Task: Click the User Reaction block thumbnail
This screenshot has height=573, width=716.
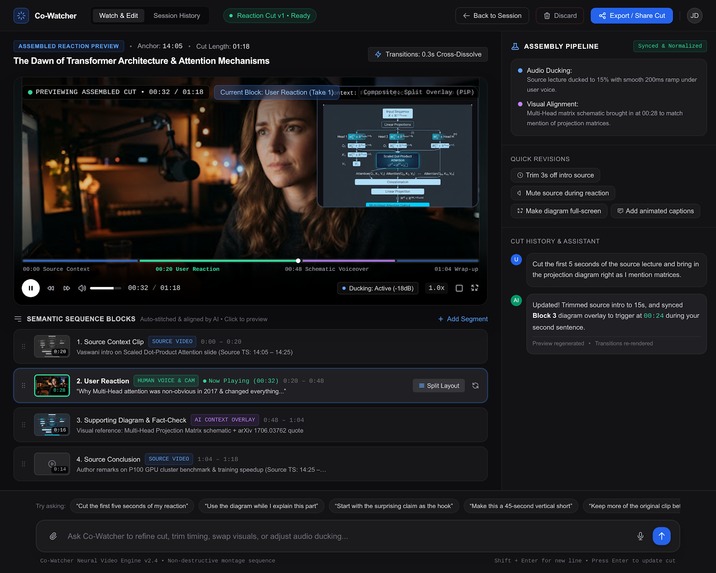Action: point(52,385)
